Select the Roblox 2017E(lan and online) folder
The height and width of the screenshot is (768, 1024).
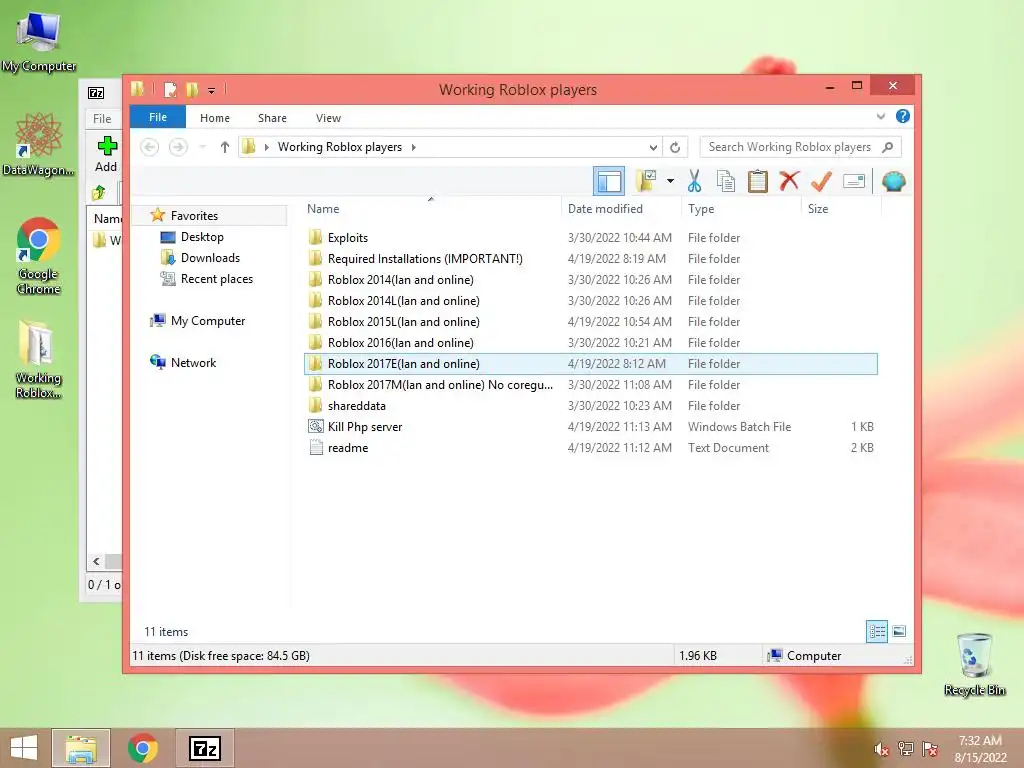click(590, 364)
